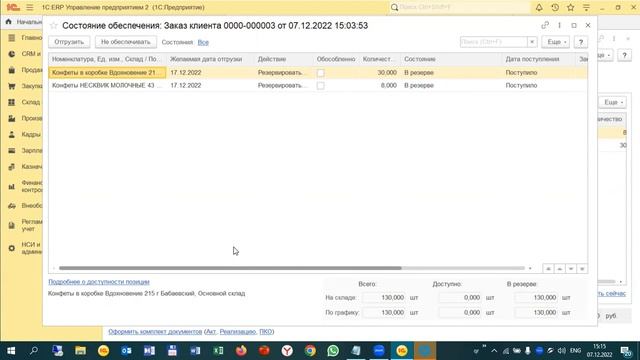Image resolution: width=640 pixels, height=360 pixels.
Task: Sort by Дата поступления column header
Action: click(538, 59)
